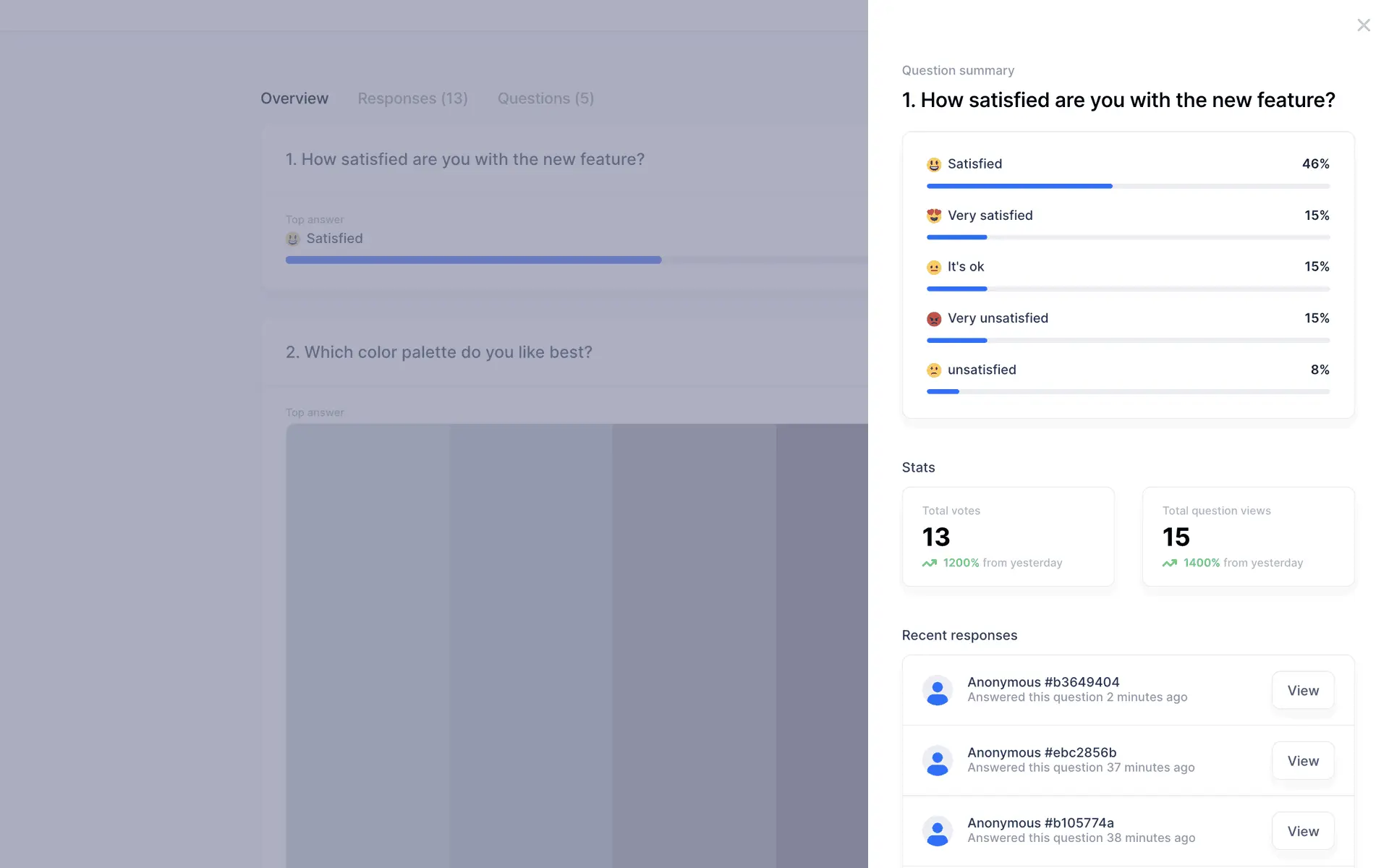Click the Satisfied smiley emoji icon

point(934,165)
